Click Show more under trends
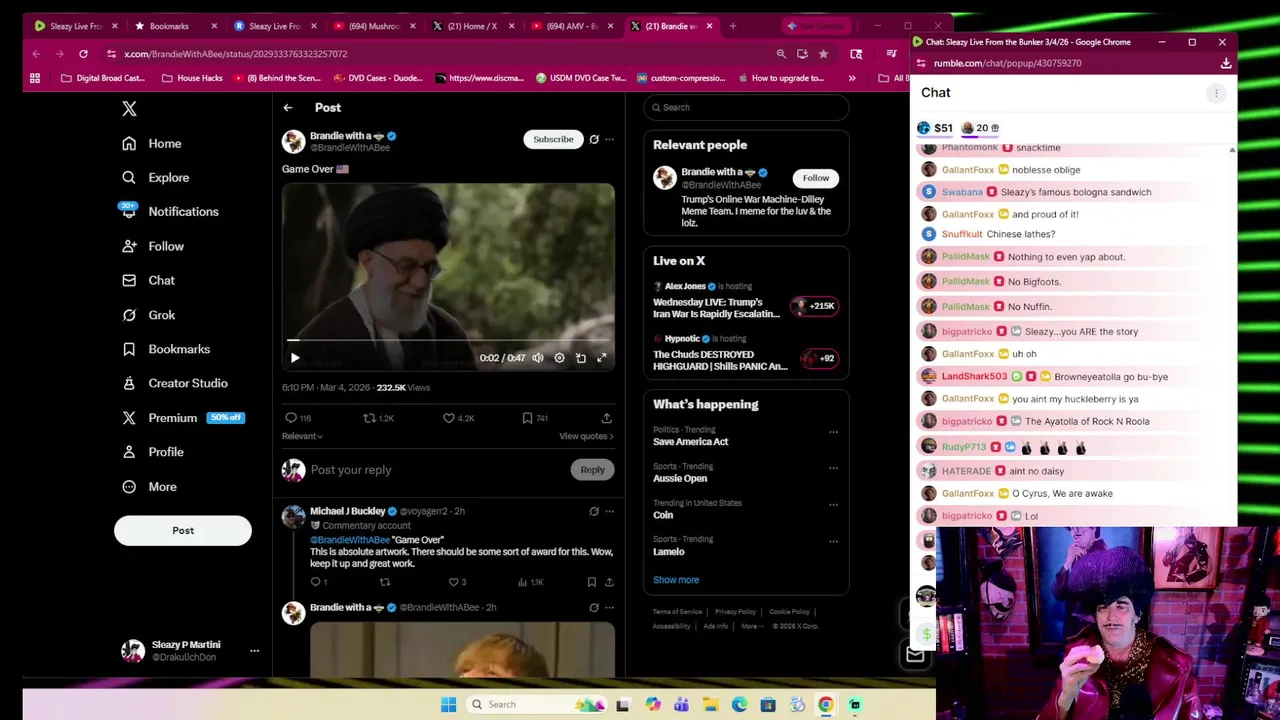 (x=676, y=580)
